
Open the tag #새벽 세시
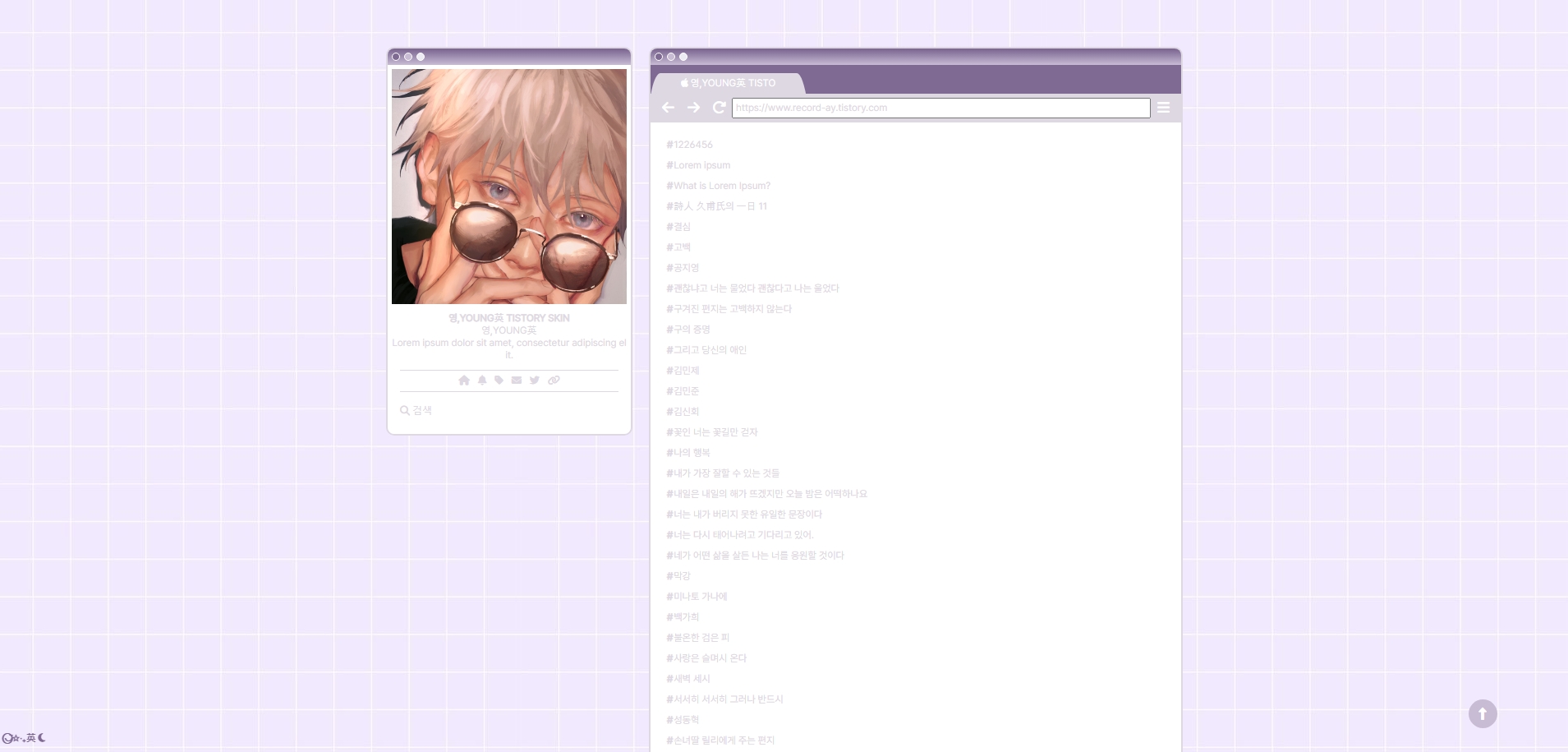[x=688, y=679]
